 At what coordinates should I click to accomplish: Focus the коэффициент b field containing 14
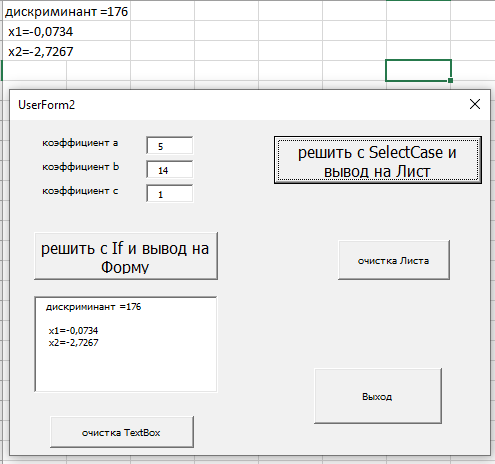point(169,169)
